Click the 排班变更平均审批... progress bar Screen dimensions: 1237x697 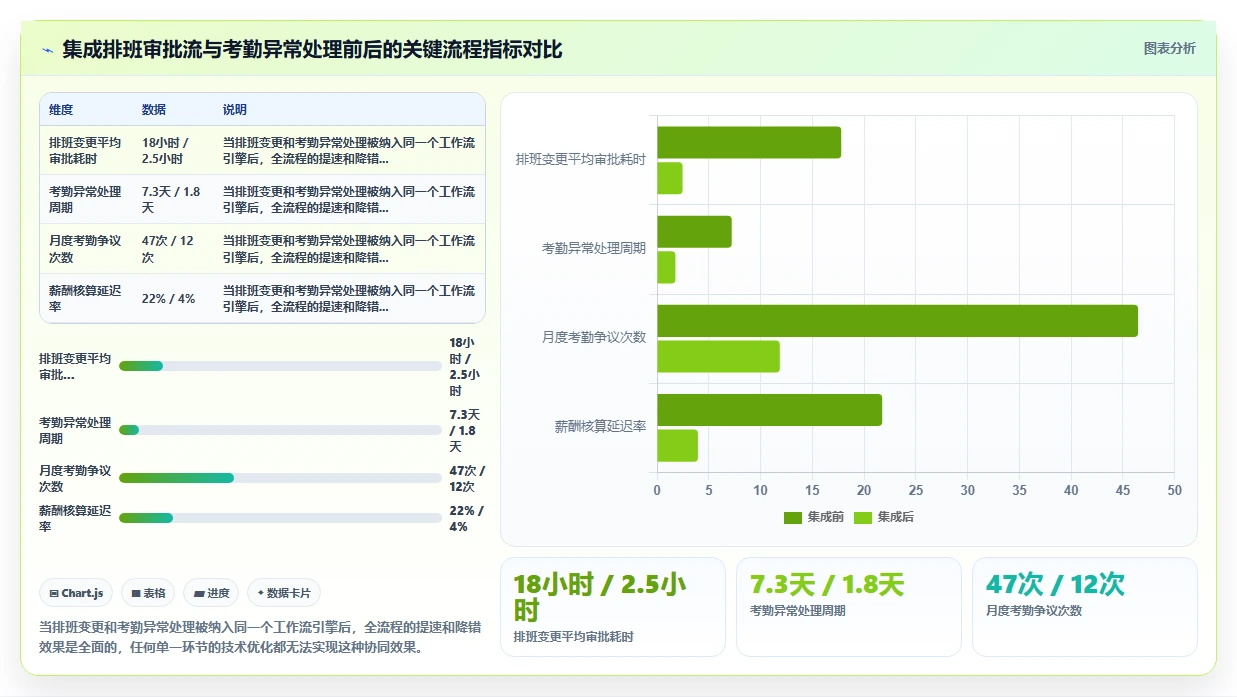coord(280,366)
